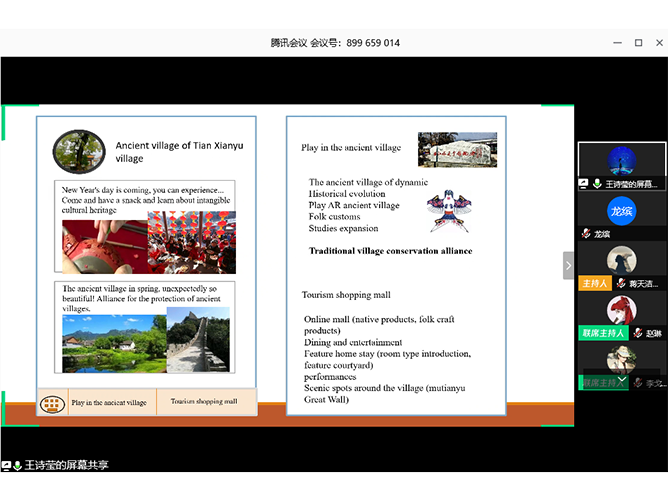
Task: Click the green microphone icon in sidebar top tile
Action: pos(596,184)
